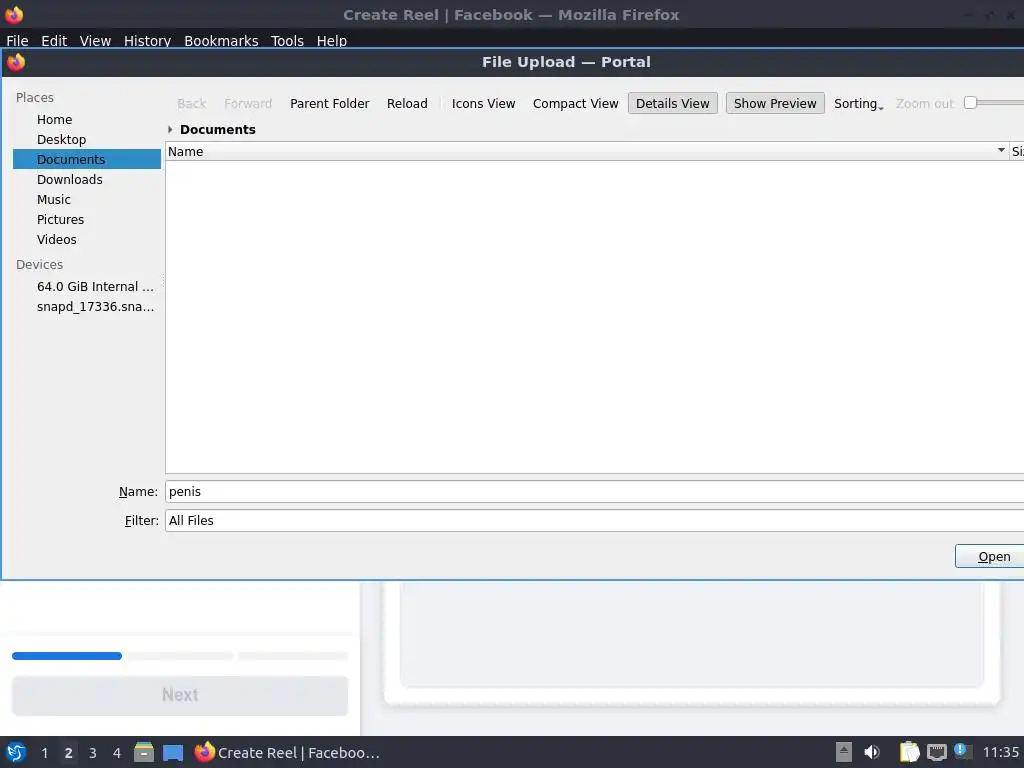Select the snapd_17336.snap device

tap(87, 307)
